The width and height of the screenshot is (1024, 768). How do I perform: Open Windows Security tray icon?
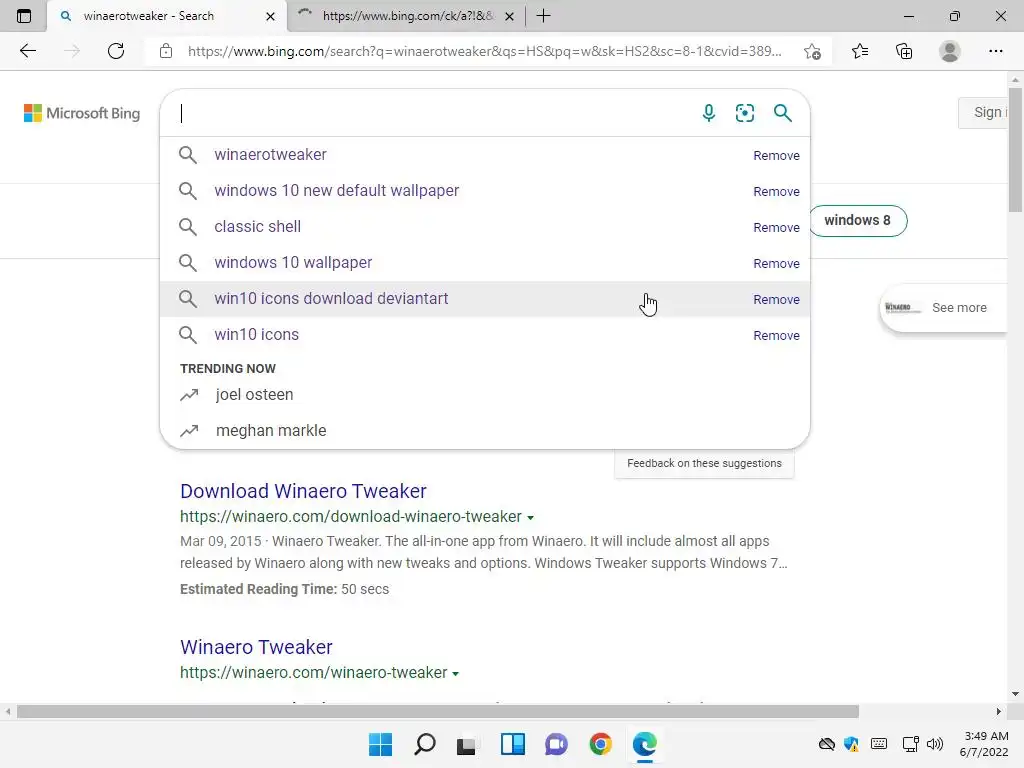point(852,744)
